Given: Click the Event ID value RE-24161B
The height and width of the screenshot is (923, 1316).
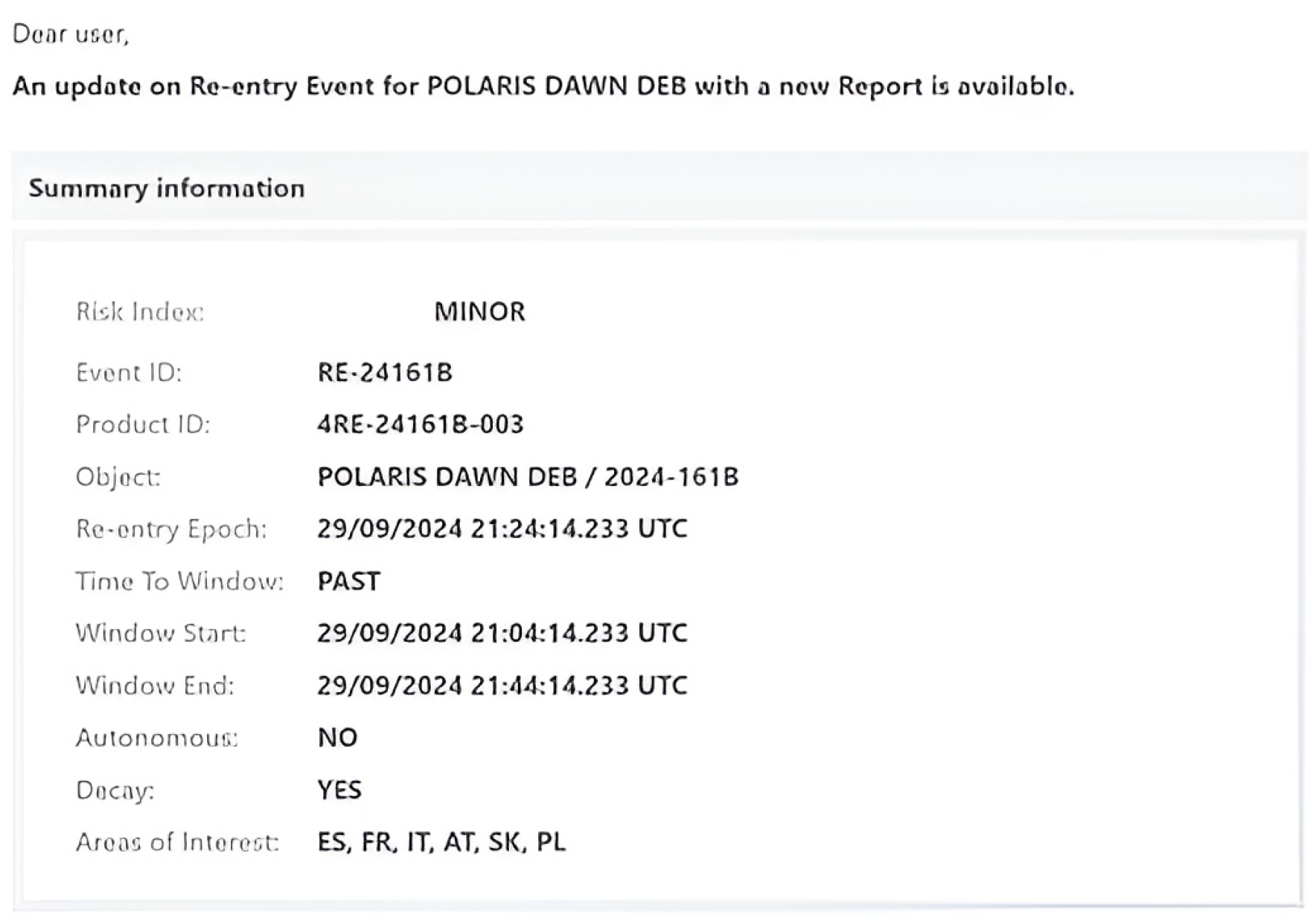Looking at the screenshot, I should coord(385,372).
